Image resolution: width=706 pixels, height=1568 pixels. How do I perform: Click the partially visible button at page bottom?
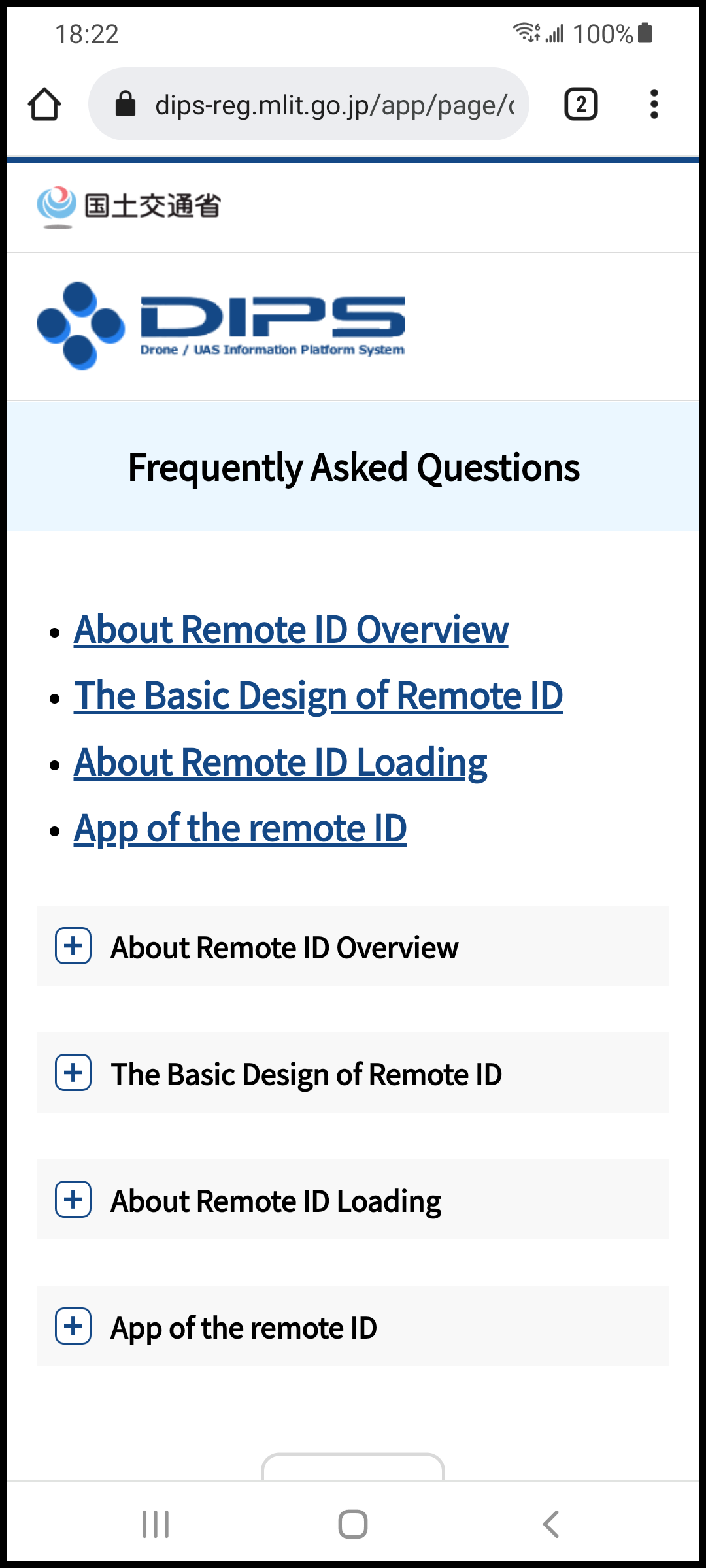click(353, 1467)
